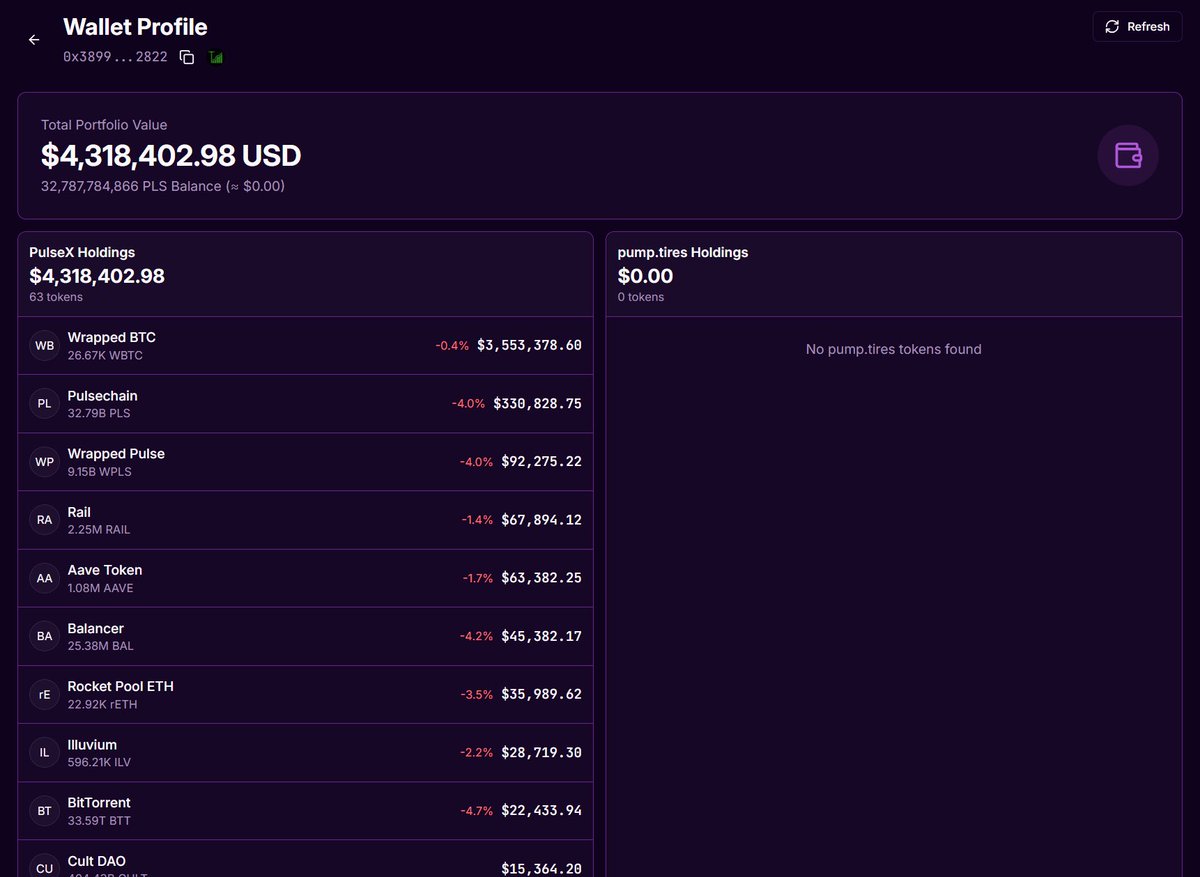Click the 33.59T BTT amount
1200x877 pixels.
pos(99,820)
